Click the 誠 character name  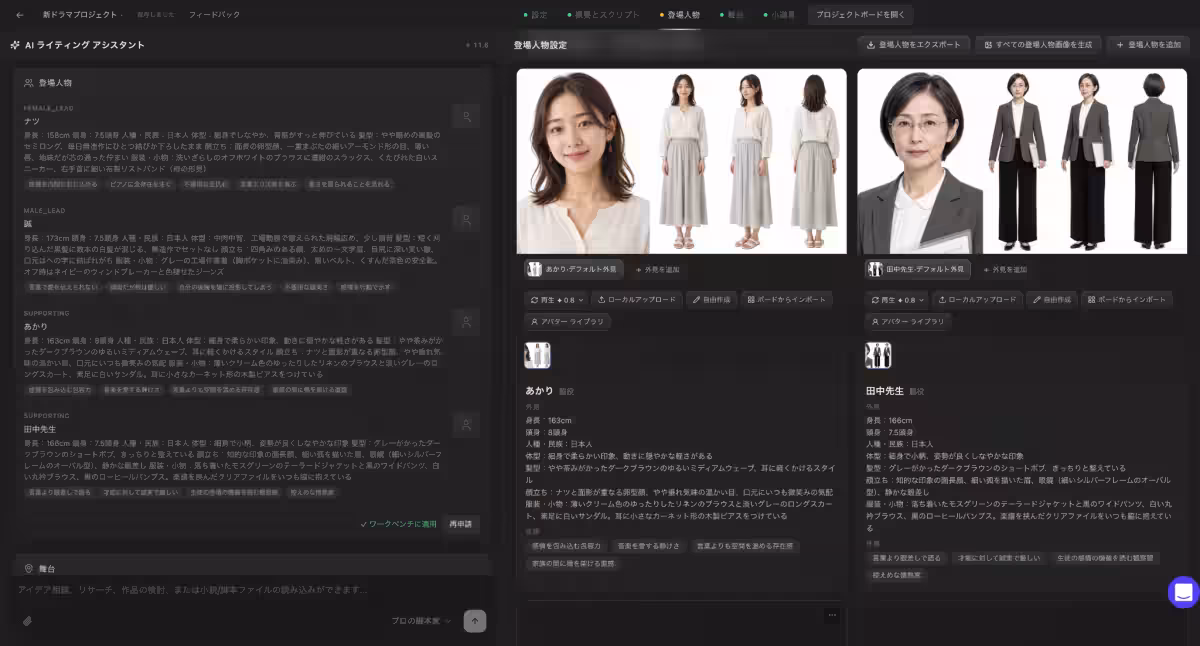click(x=28, y=223)
